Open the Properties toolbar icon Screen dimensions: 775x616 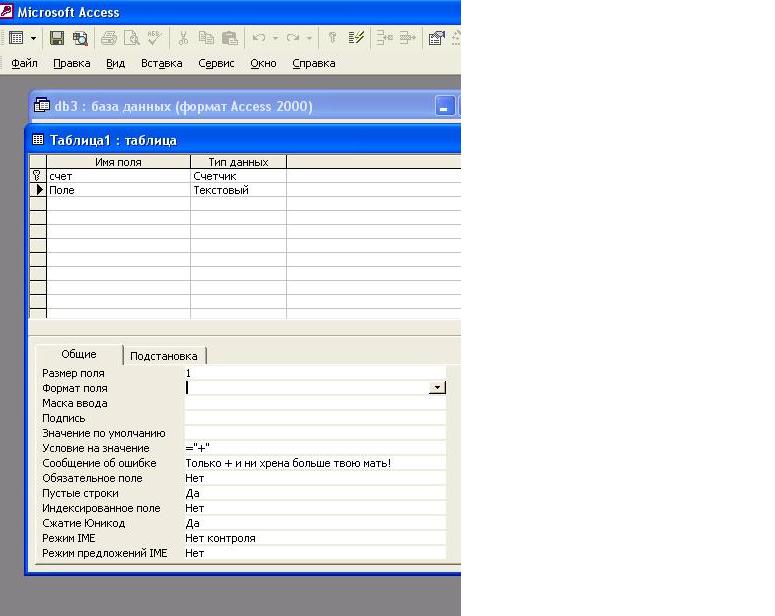click(436, 38)
